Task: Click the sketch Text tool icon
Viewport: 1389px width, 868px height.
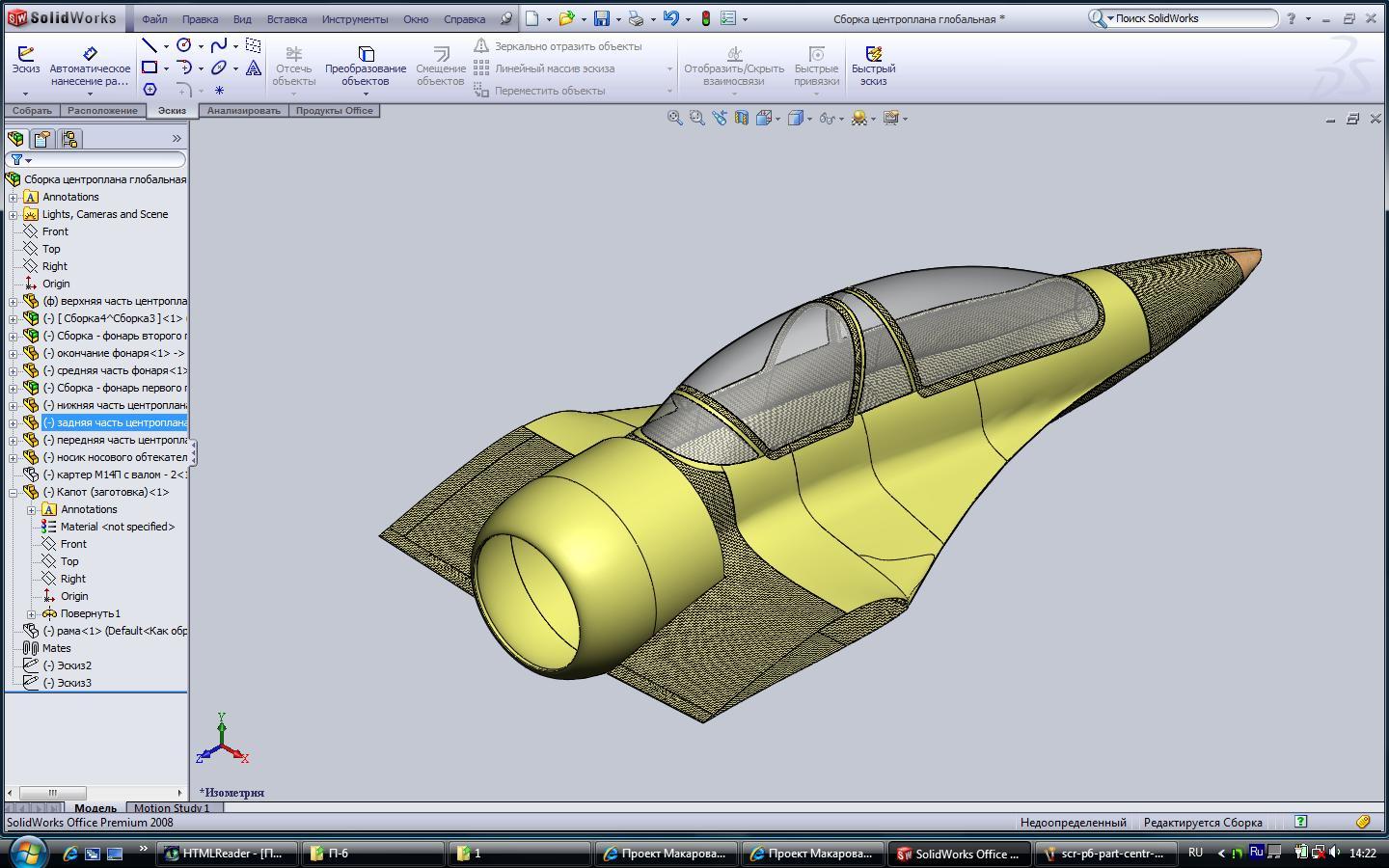Action: 253,68
